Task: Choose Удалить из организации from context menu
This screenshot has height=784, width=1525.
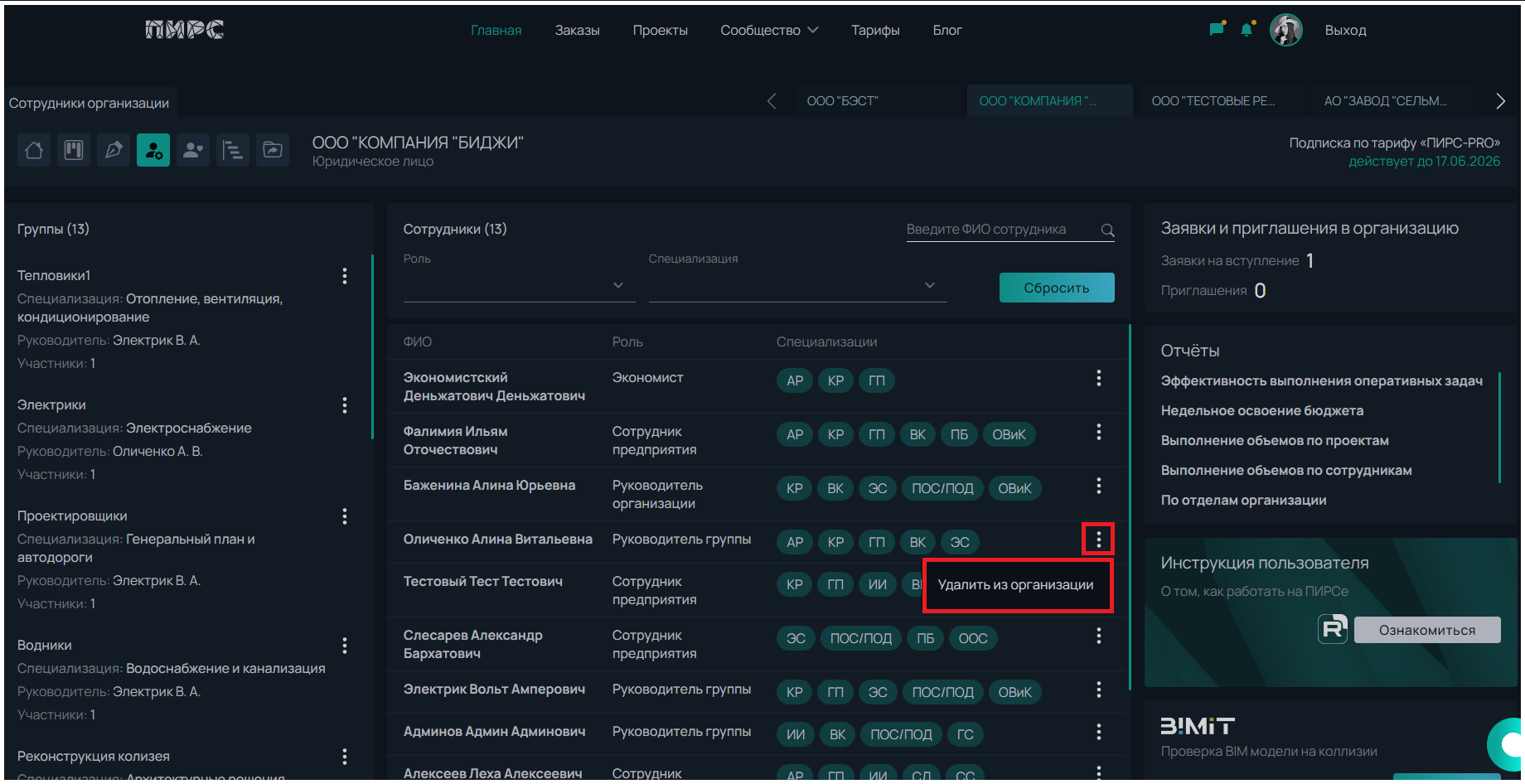Action: coord(1015,585)
